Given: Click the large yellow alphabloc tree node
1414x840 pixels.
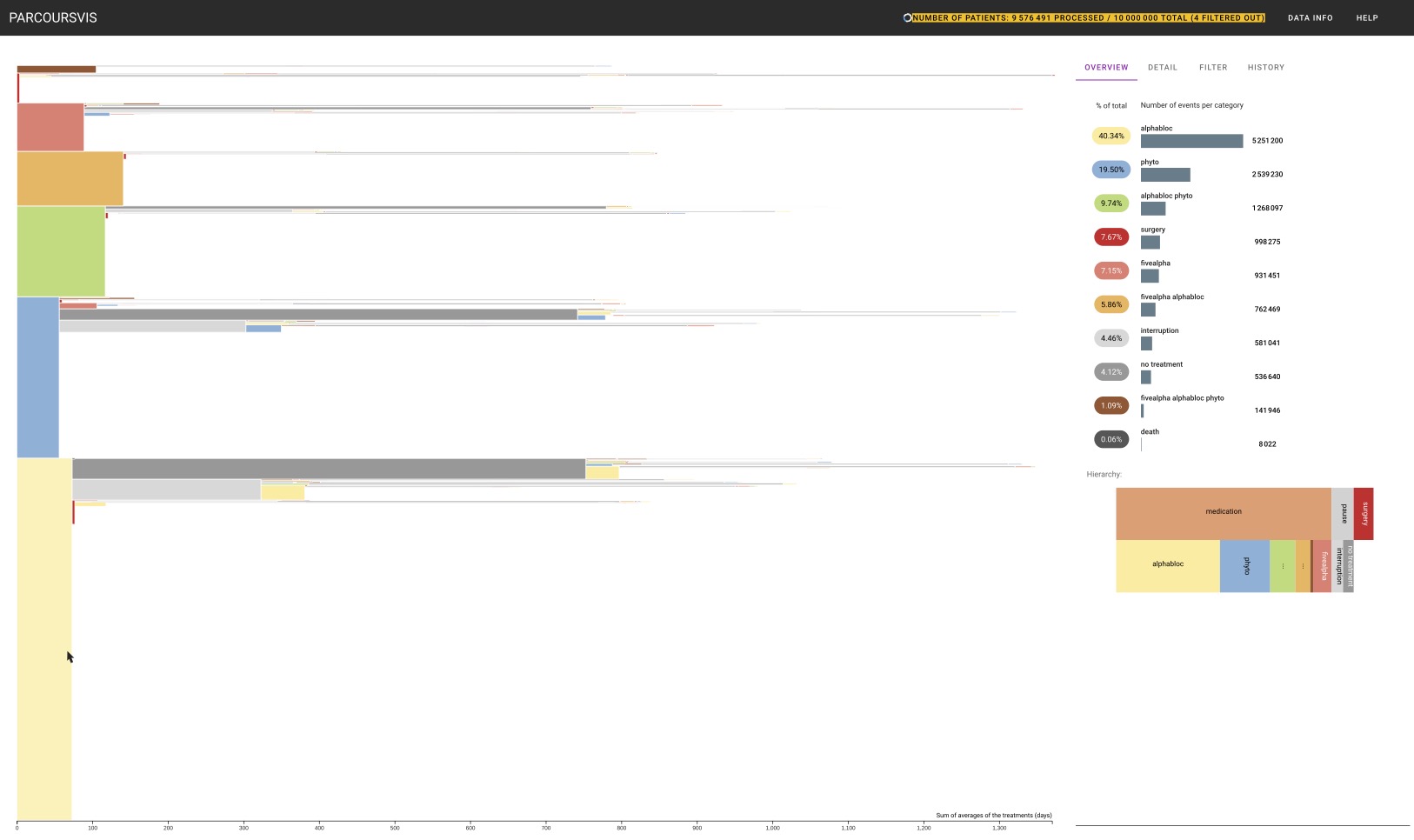Looking at the screenshot, I should point(43,639).
